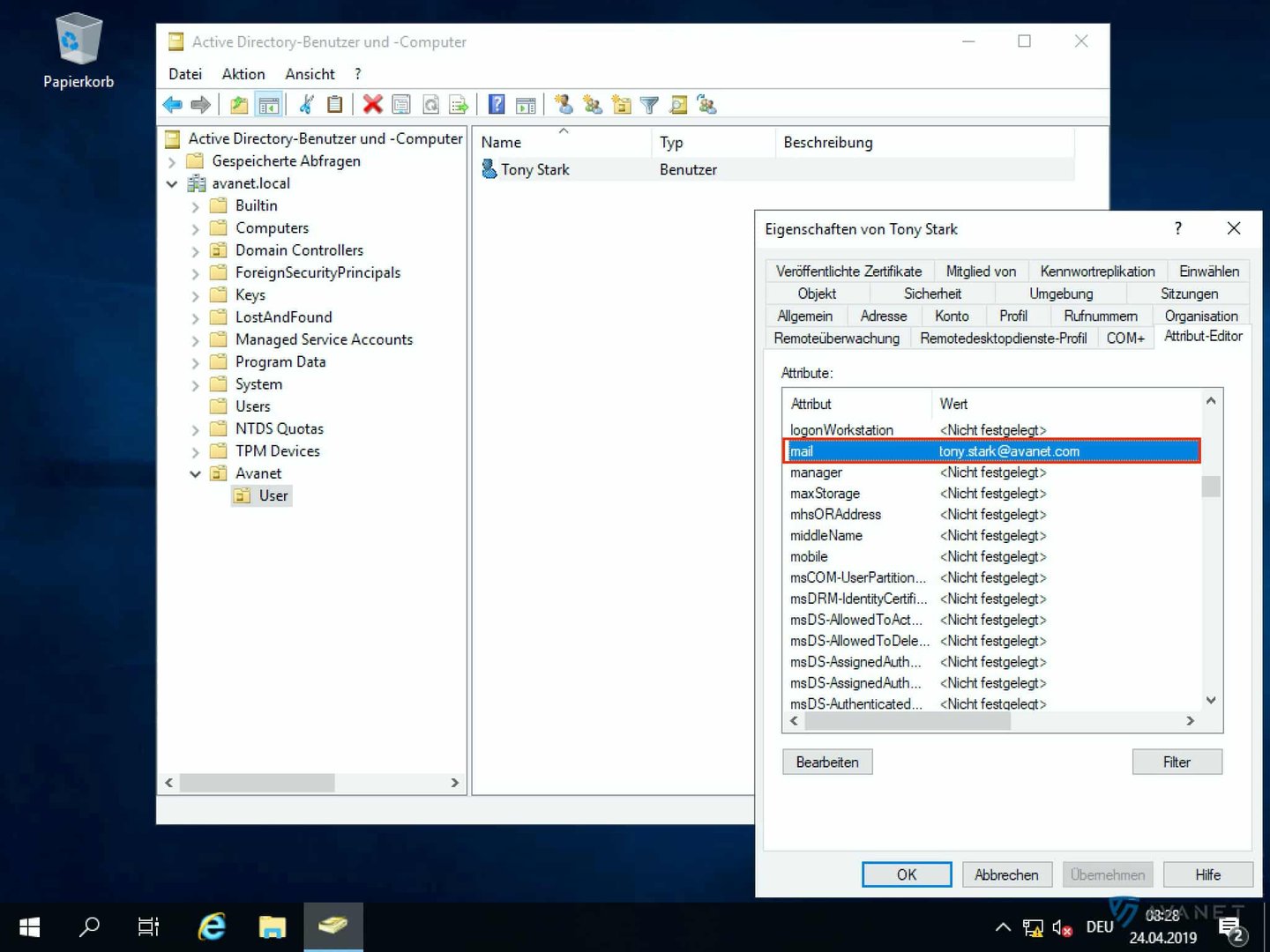Expand the Computers container
1270x952 pixels.
[x=195, y=229]
